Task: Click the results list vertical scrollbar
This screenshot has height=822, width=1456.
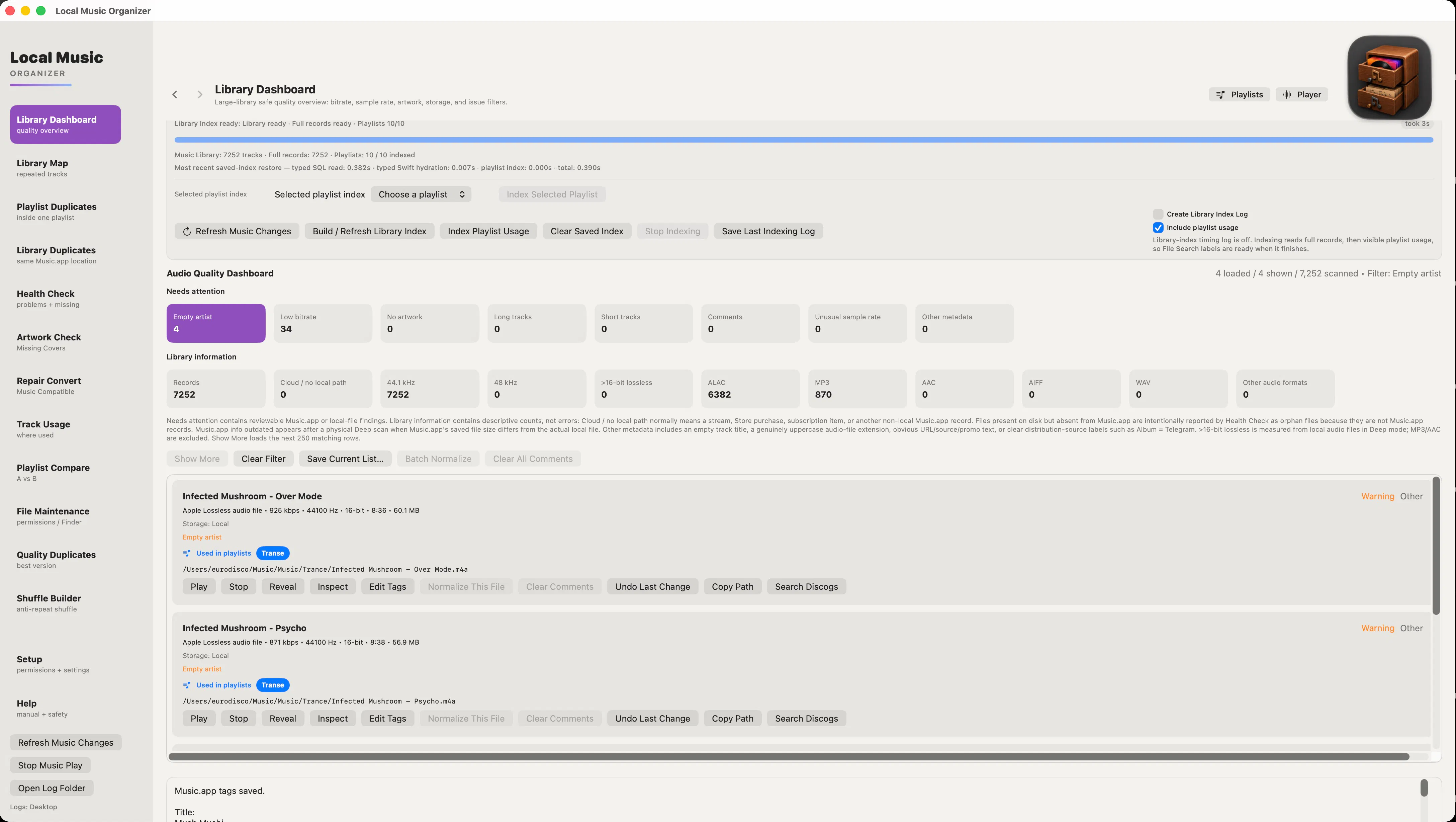Action: click(x=1436, y=546)
